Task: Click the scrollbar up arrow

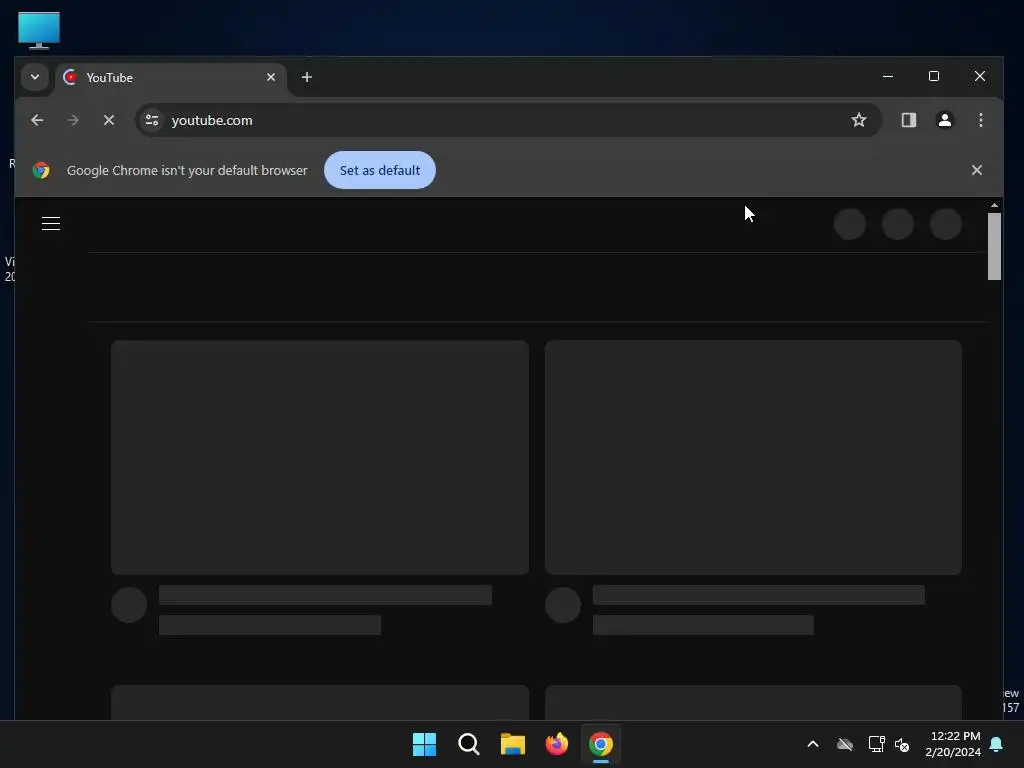Action: (x=994, y=205)
